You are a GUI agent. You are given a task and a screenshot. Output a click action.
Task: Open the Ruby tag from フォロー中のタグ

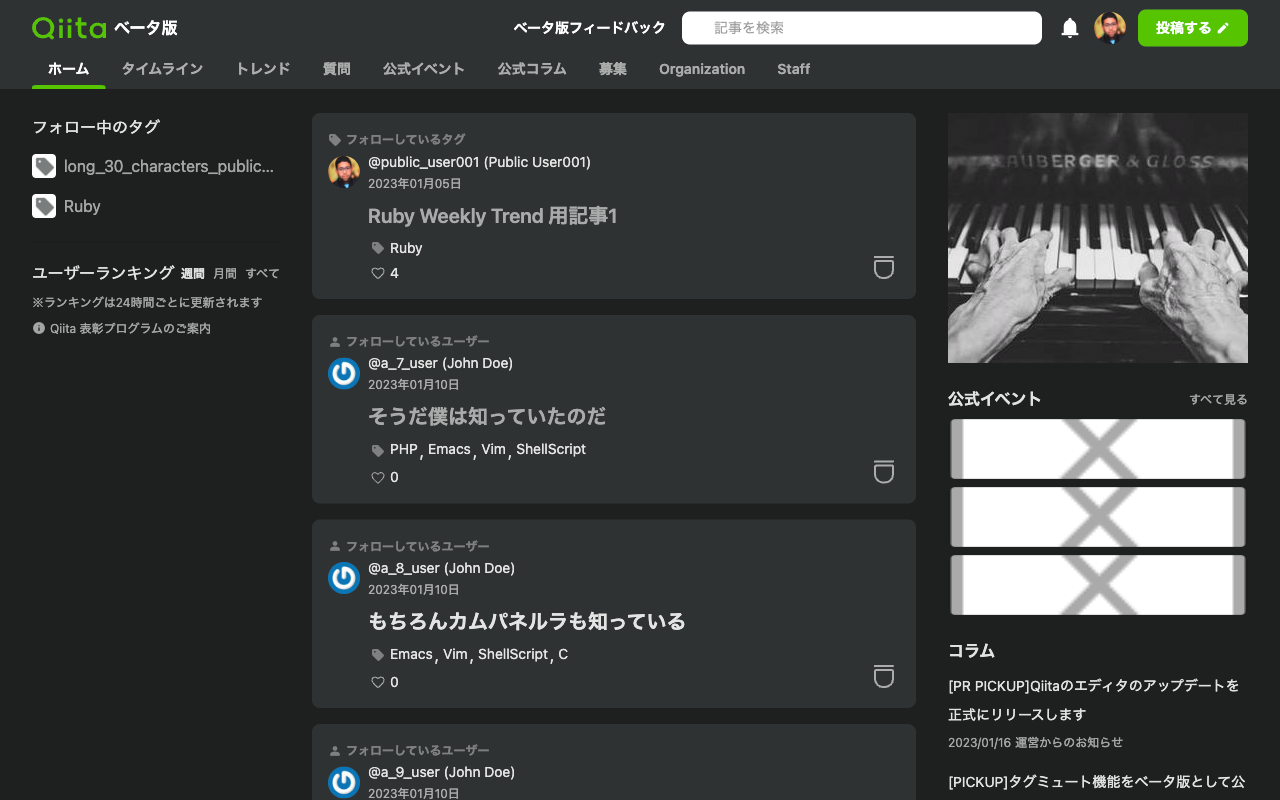coord(81,206)
